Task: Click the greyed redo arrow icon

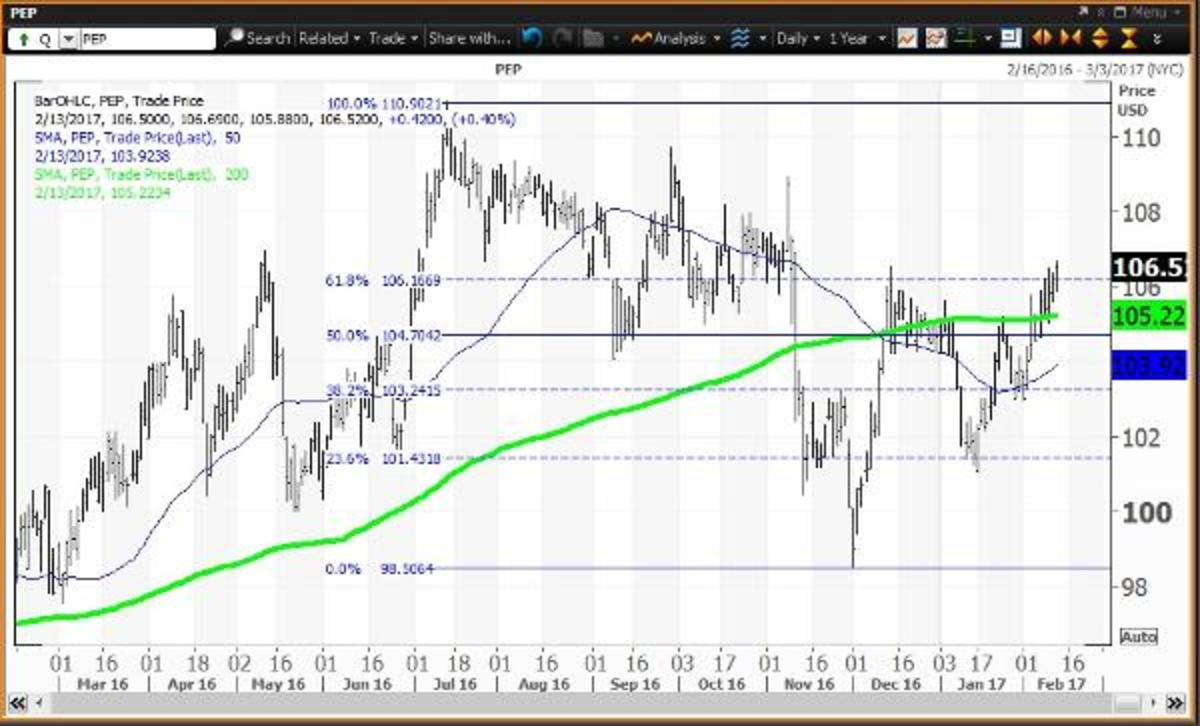Action: click(x=561, y=39)
